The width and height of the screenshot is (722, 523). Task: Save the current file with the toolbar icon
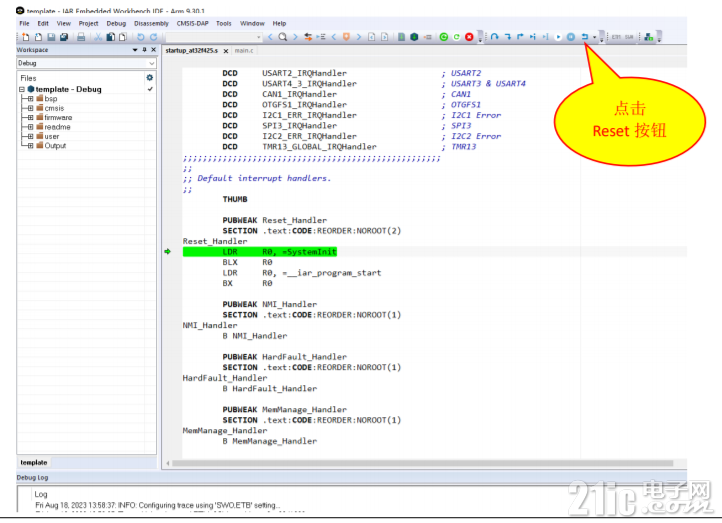[51, 37]
